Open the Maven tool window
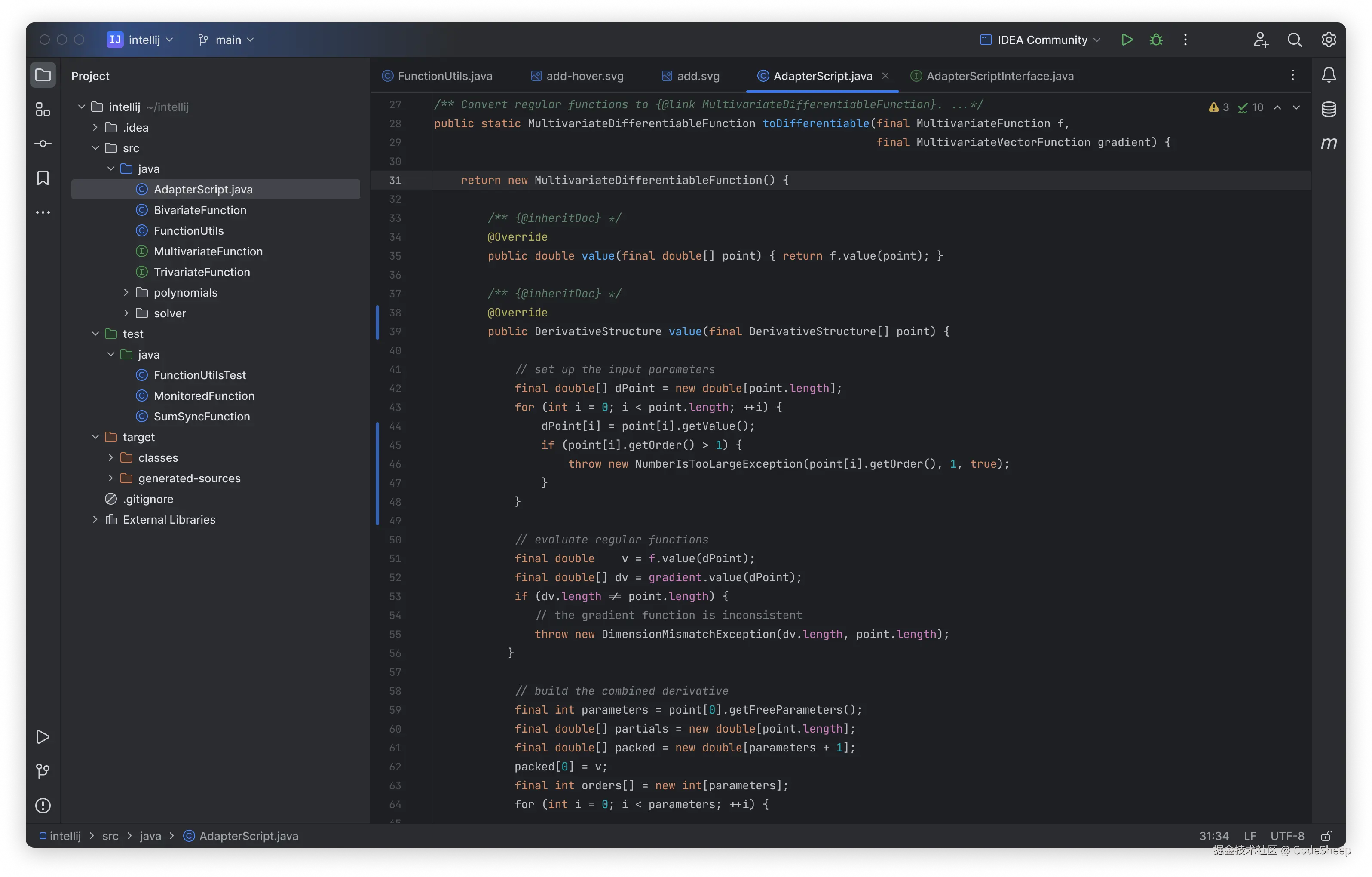This screenshot has height=877, width=1372. click(1329, 144)
